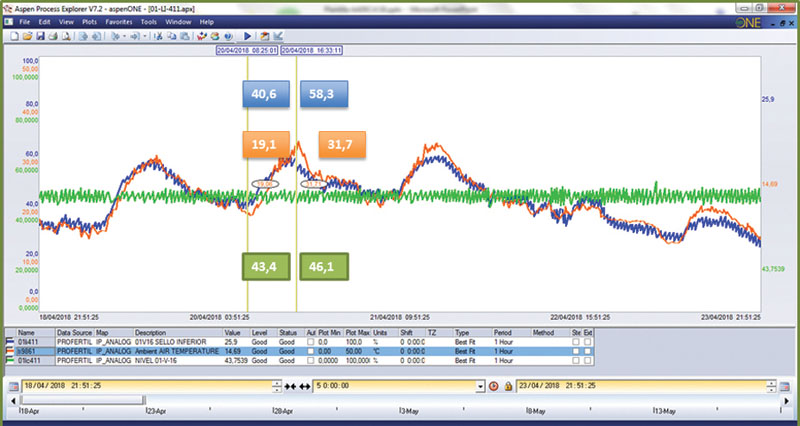
Task: Click the round multicolor globe toolbar icon
Action: coord(215,36)
